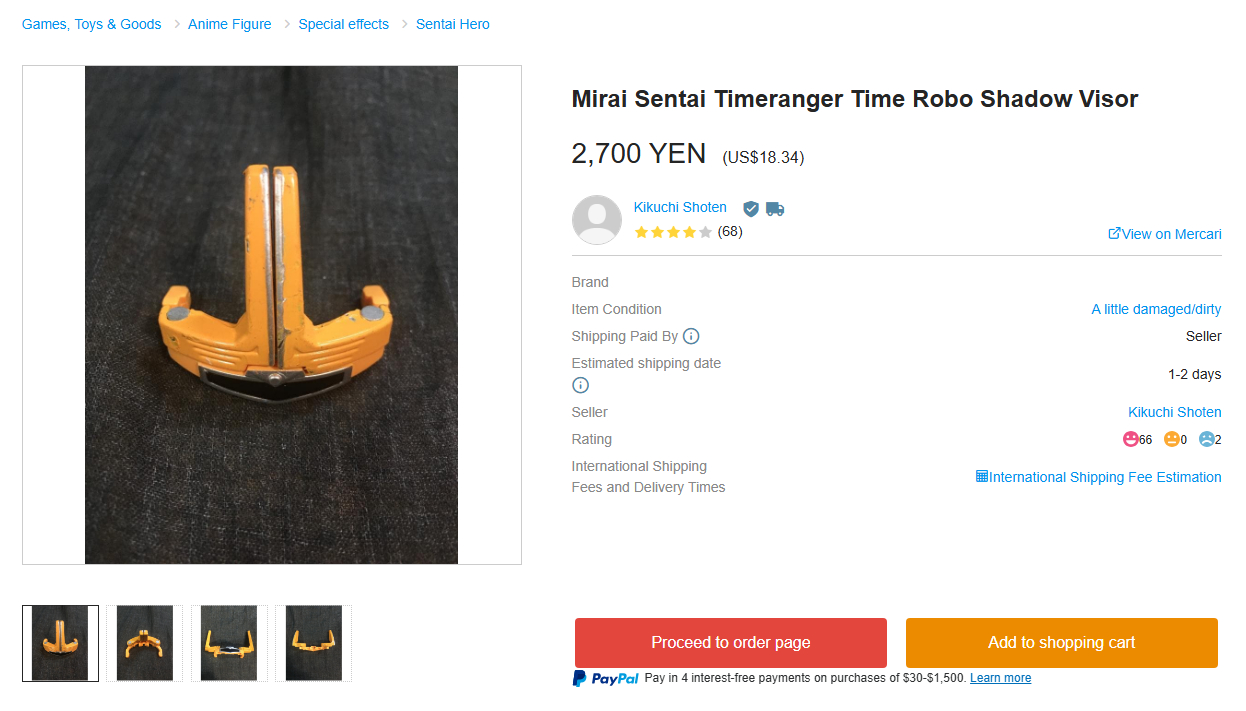Click the estimated shipping date info icon
The width and height of the screenshot is (1246, 711).
[580, 385]
